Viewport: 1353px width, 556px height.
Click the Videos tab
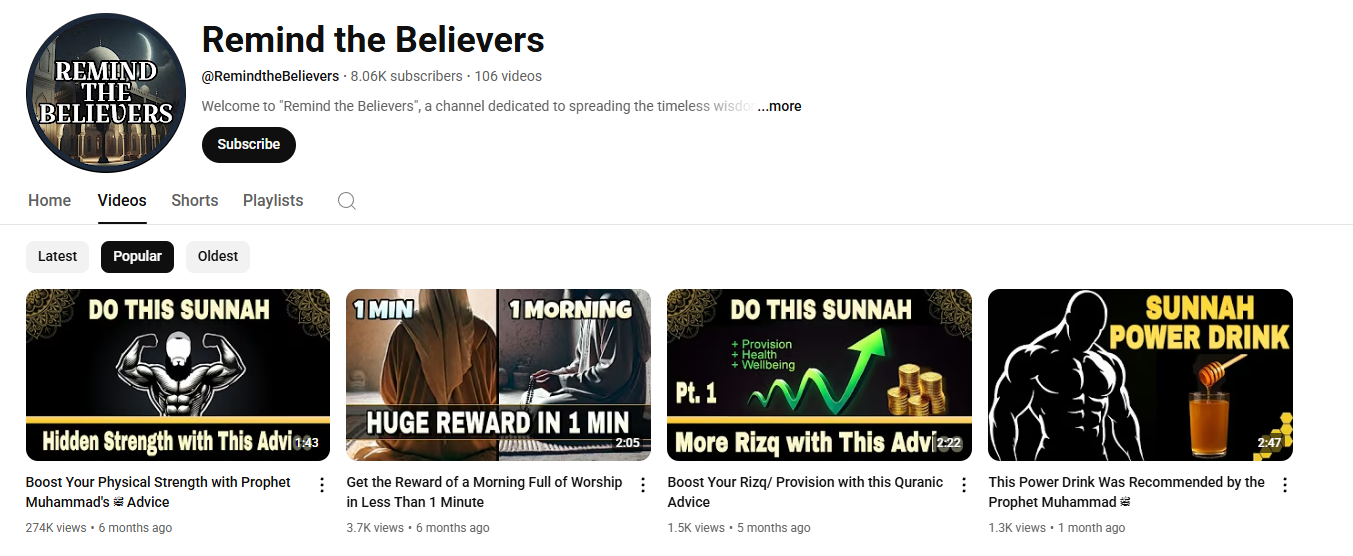(x=122, y=200)
